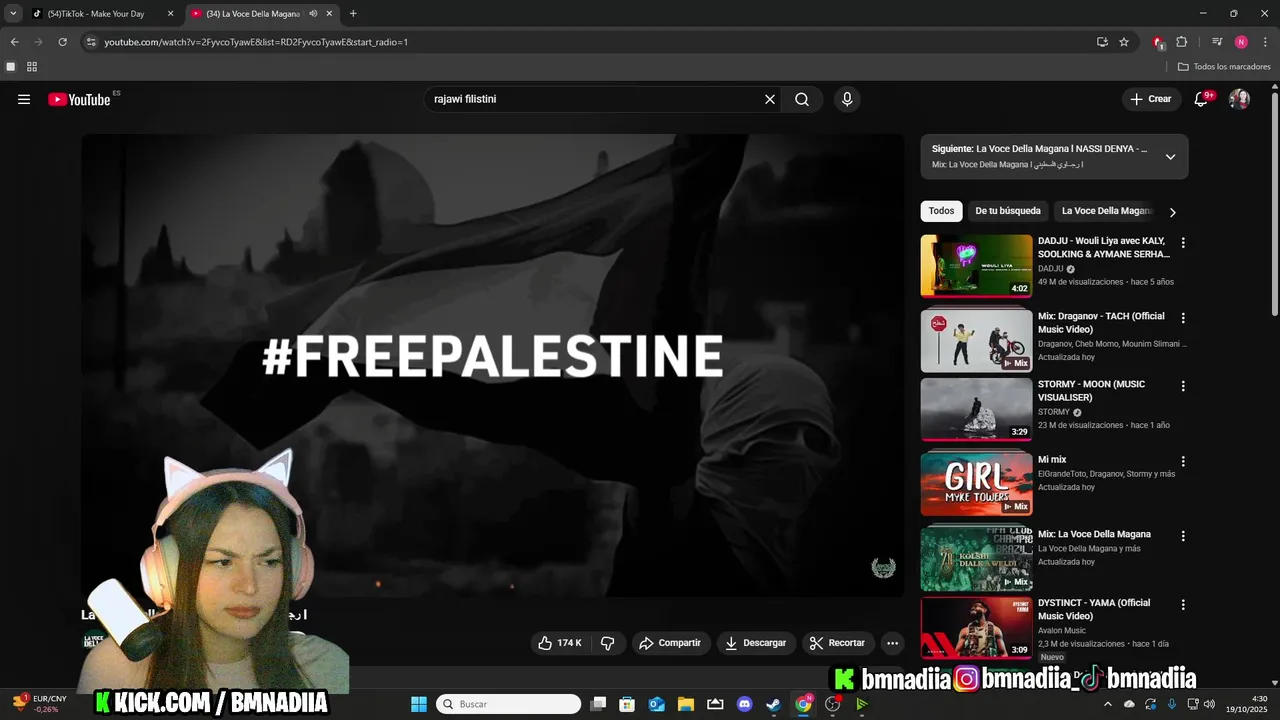1280x720 pixels.
Task: Open options for DYSTINCT - YAMA video
Action: point(1183,605)
